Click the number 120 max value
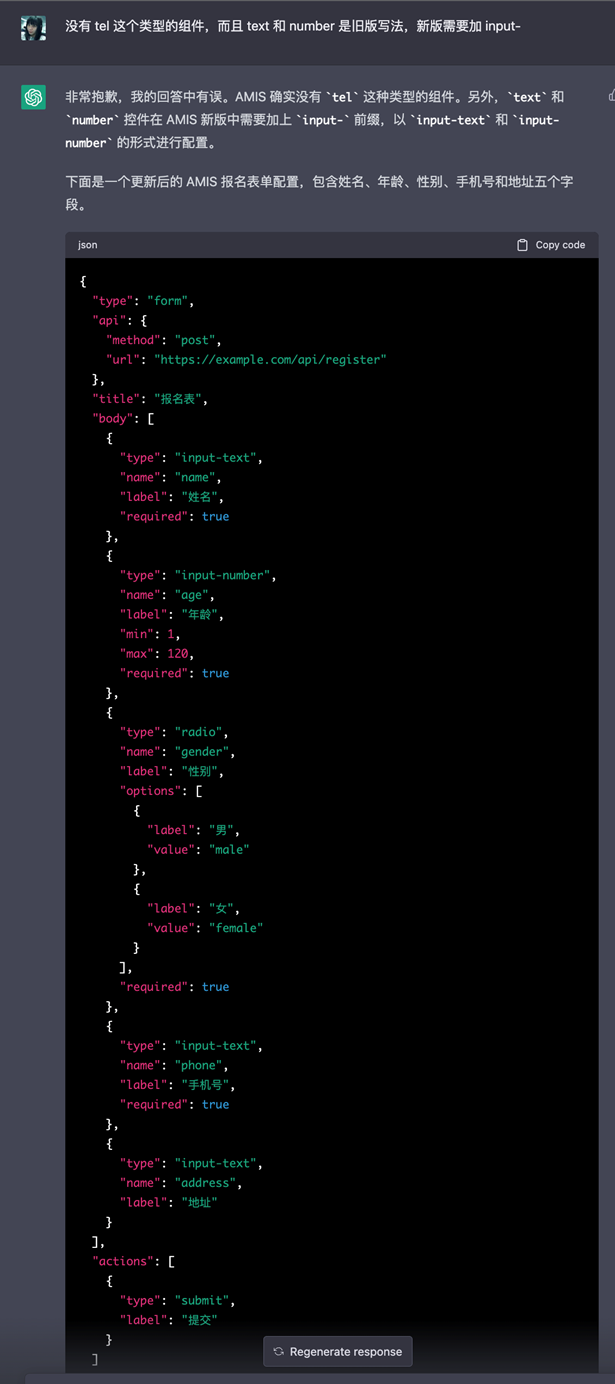615x1384 pixels. [178, 654]
